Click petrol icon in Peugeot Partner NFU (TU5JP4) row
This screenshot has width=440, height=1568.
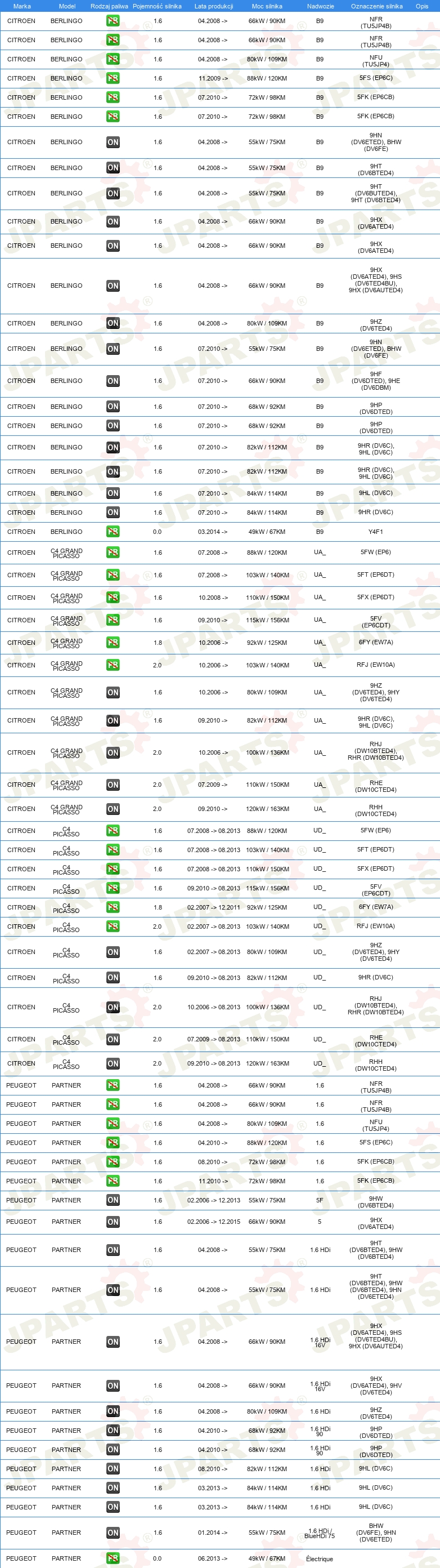[x=113, y=1123]
